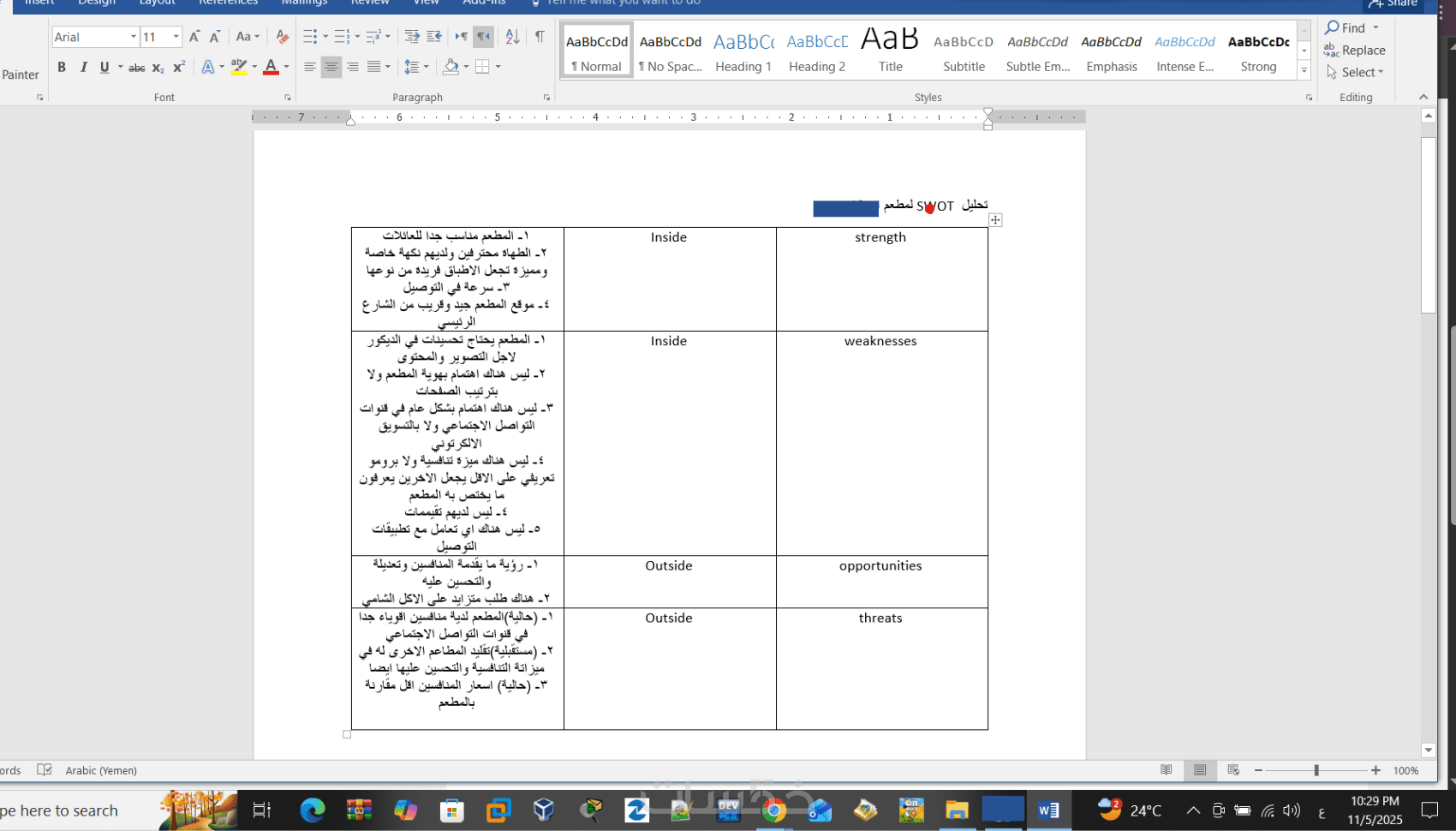1456x831 pixels.
Task: Open the font size dropdown
Action: (x=176, y=37)
